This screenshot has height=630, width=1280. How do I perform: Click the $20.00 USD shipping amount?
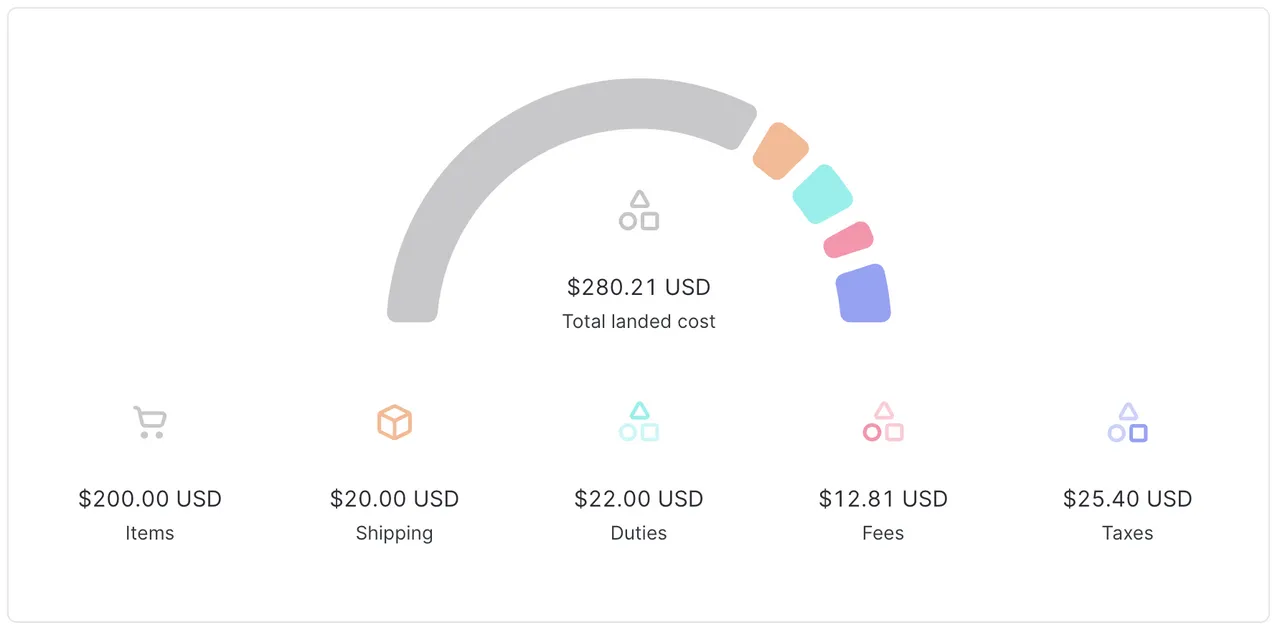point(394,499)
